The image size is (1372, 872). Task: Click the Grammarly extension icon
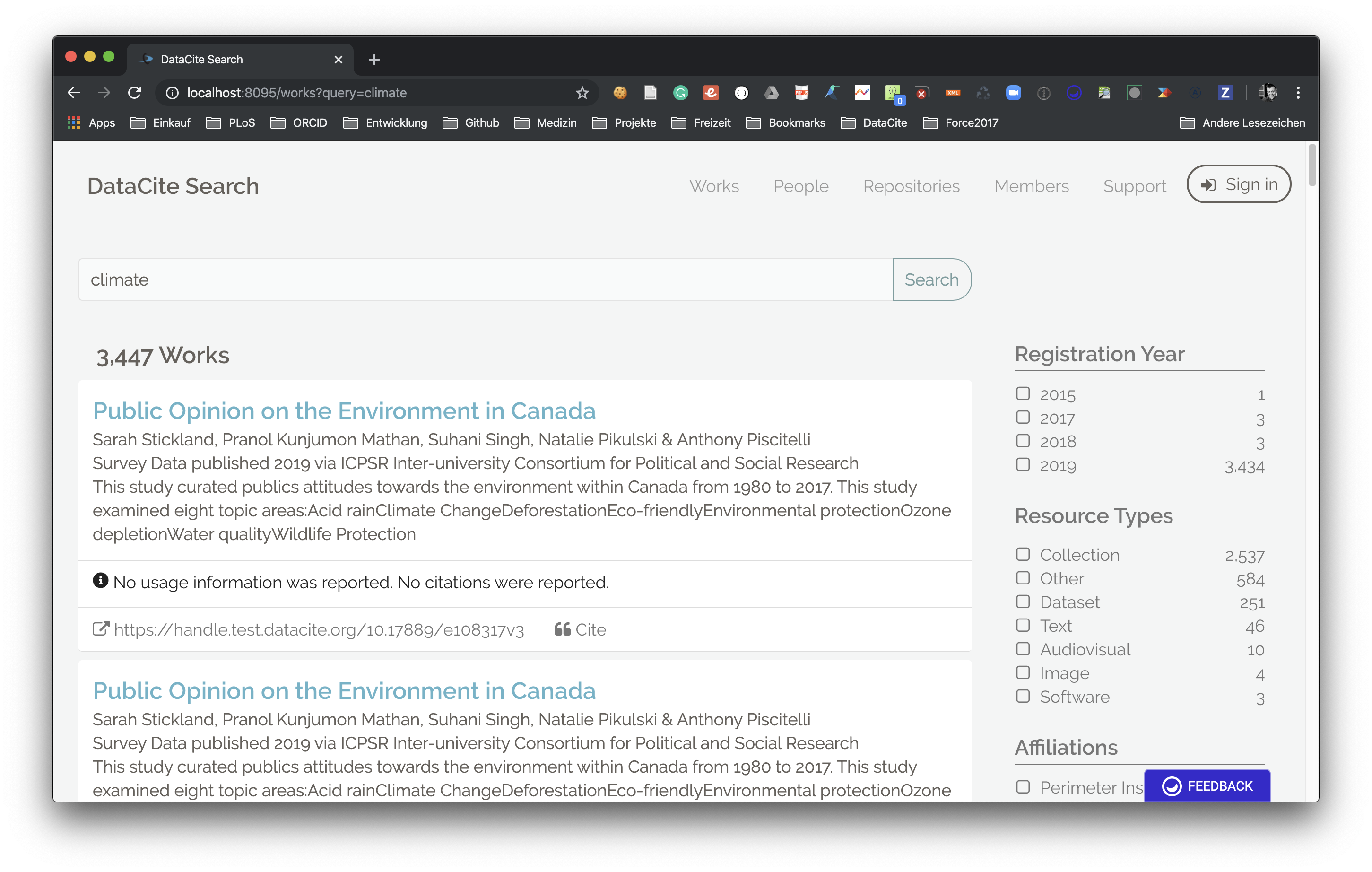click(x=680, y=93)
